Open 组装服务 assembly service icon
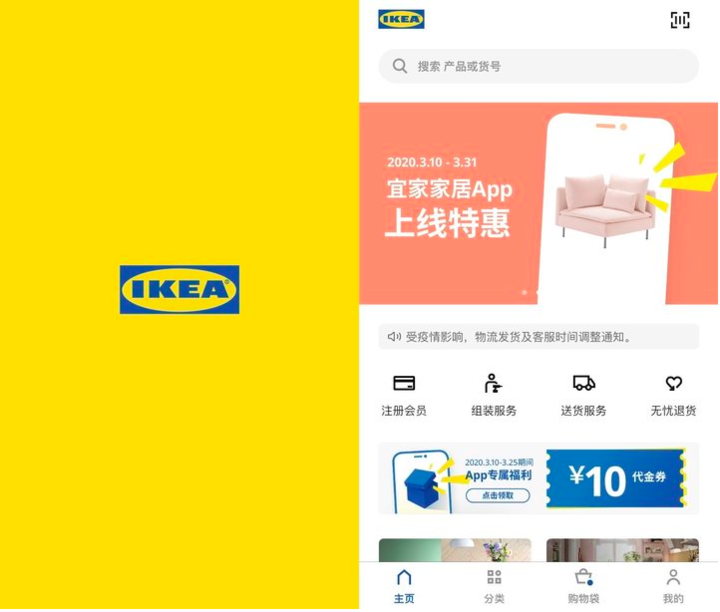Image resolution: width=720 pixels, height=612 pixels. pyautogui.click(x=493, y=383)
